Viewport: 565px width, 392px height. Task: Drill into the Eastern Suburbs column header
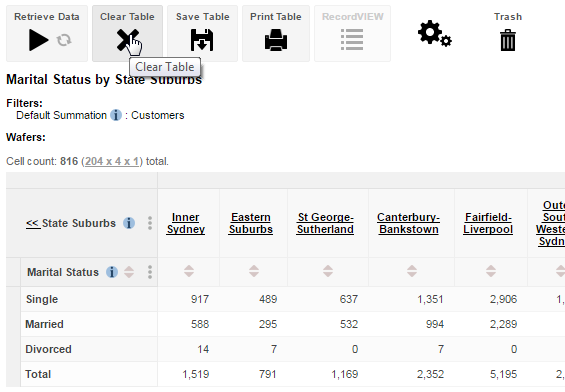[x=251, y=223]
